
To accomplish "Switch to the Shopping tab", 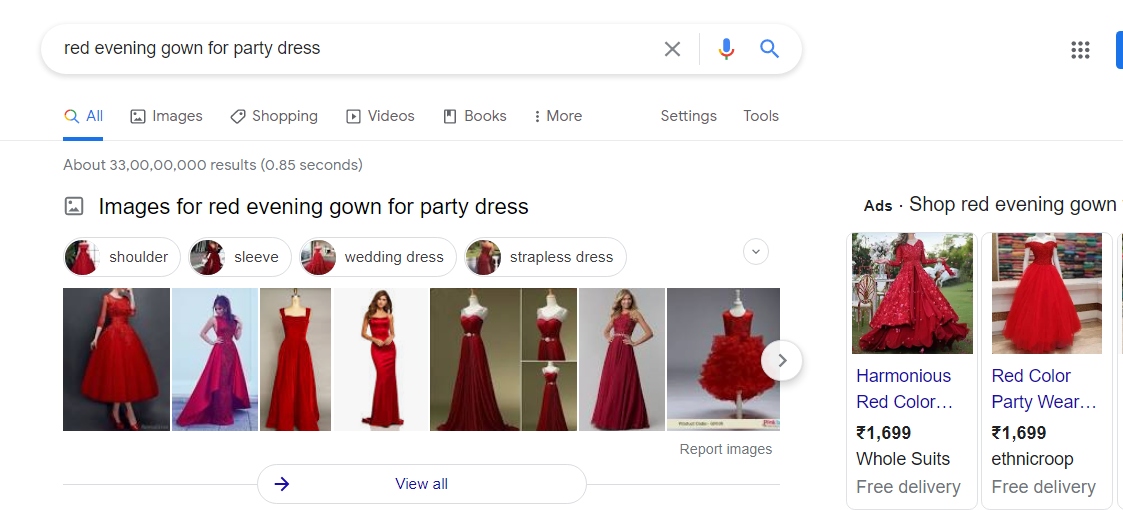I will tap(274, 116).
